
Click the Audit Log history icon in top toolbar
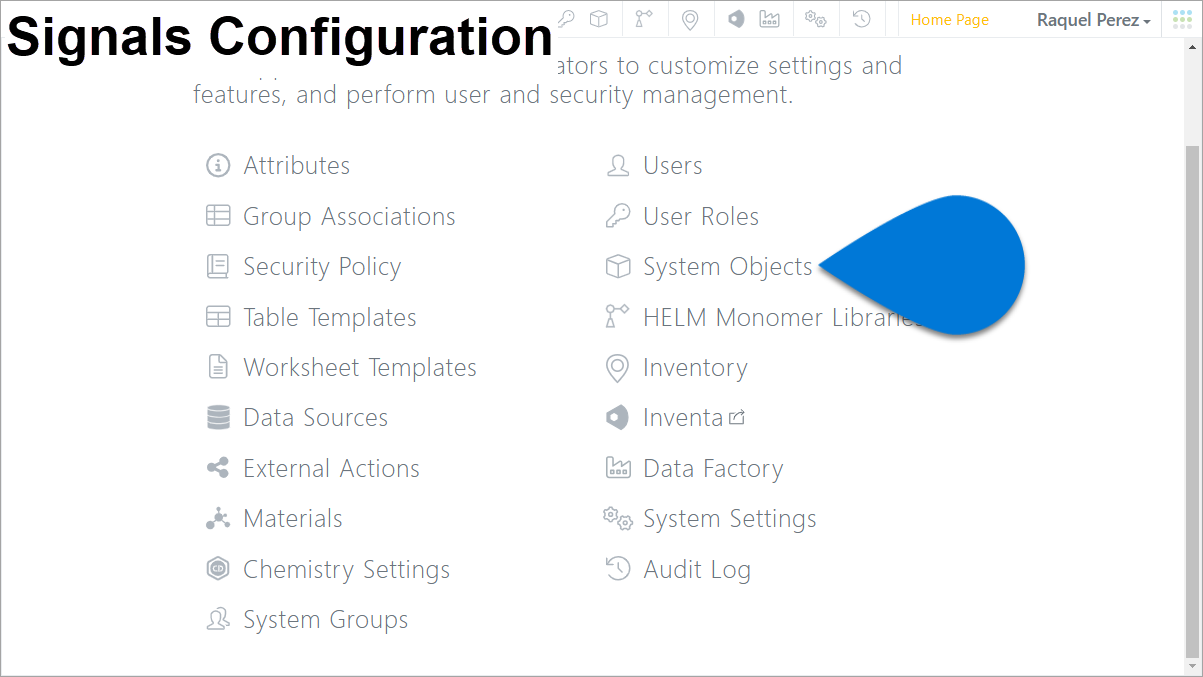[861, 19]
